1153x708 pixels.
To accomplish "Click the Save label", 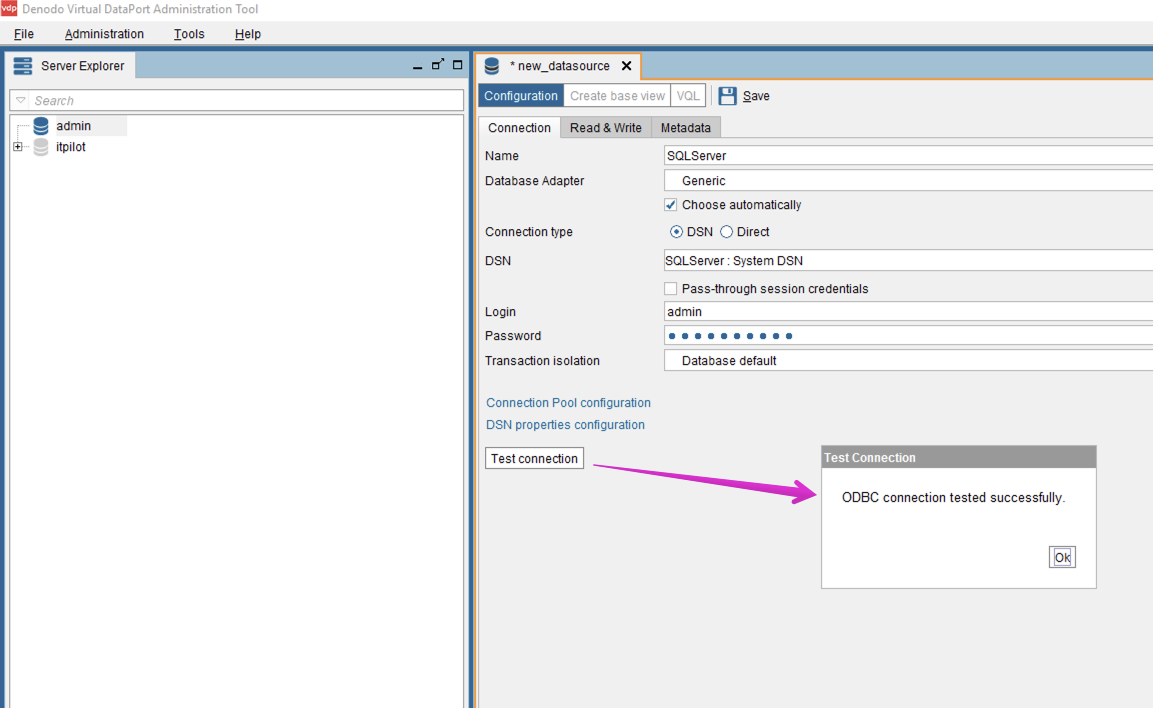I will 756,96.
